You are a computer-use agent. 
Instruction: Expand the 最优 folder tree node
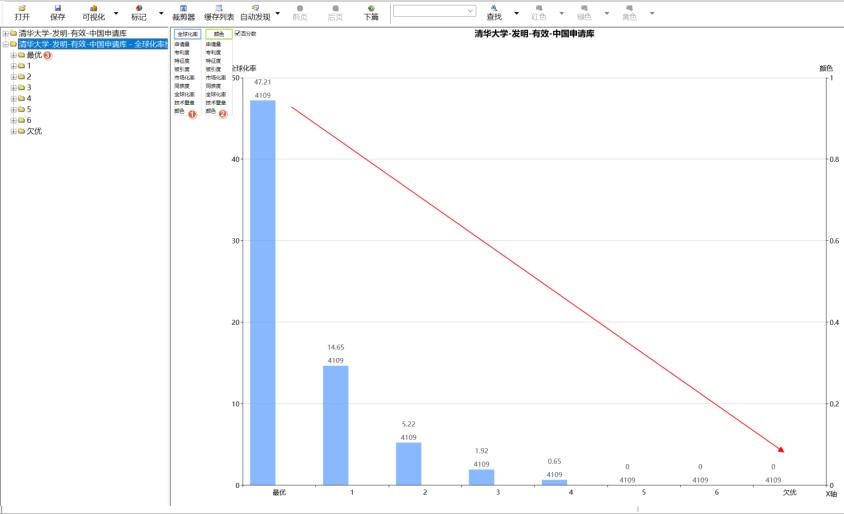coord(13,55)
